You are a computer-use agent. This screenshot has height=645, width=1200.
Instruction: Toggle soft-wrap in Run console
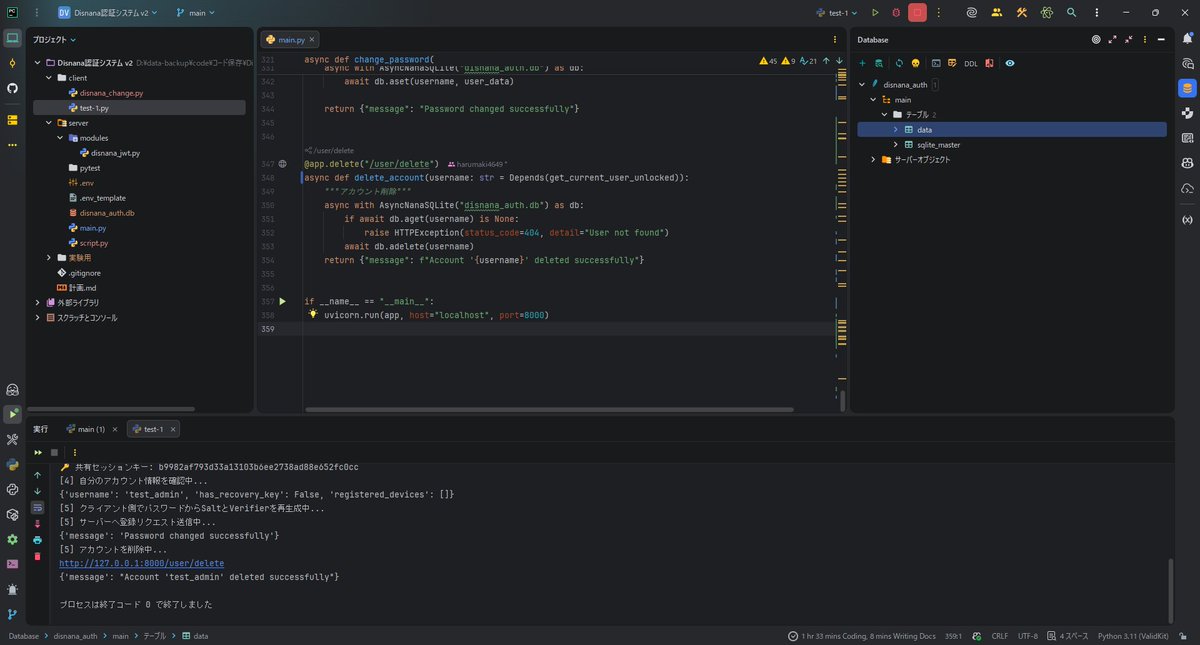[x=38, y=507]
